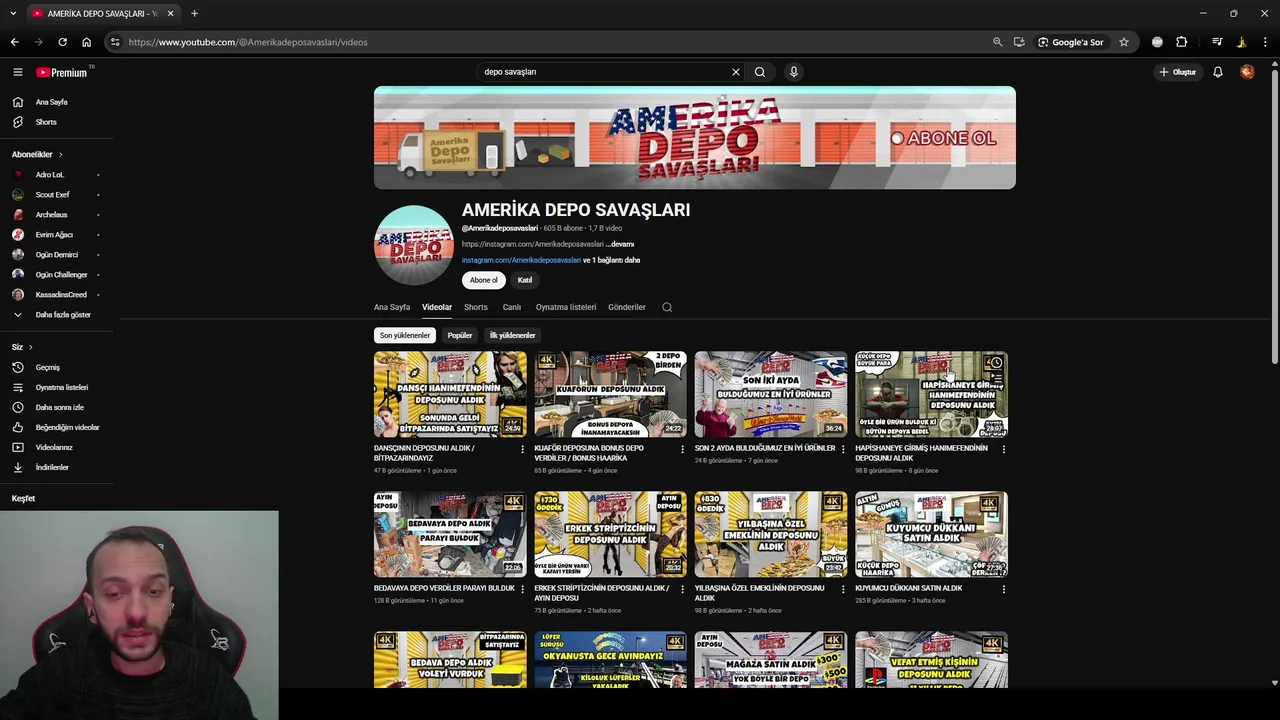The width and height of the screenshot is (1280, 720).
Task: Switch to the channel Shorts tab
Action: point(476,307)
